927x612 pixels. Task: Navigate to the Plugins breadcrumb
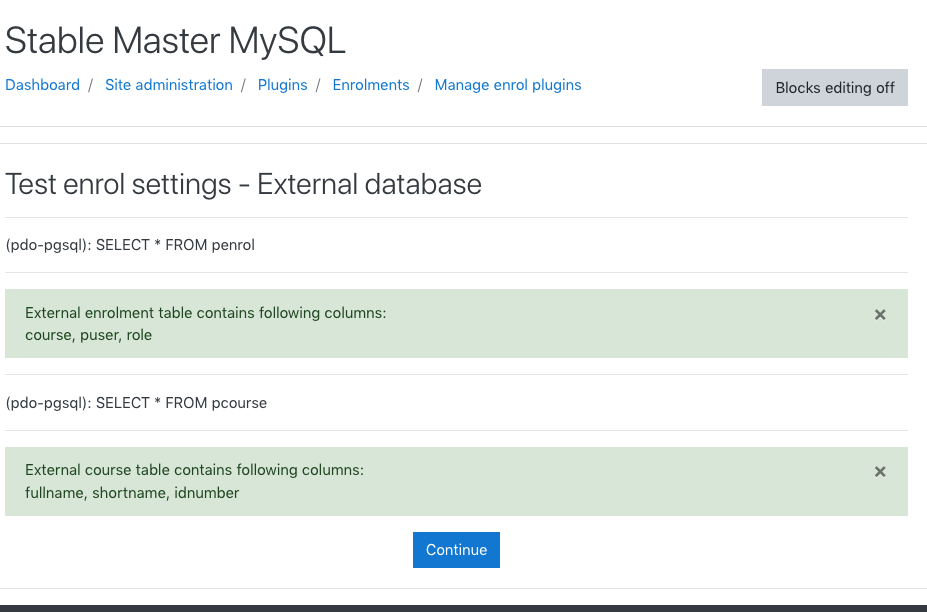click(x=283, y=85)
